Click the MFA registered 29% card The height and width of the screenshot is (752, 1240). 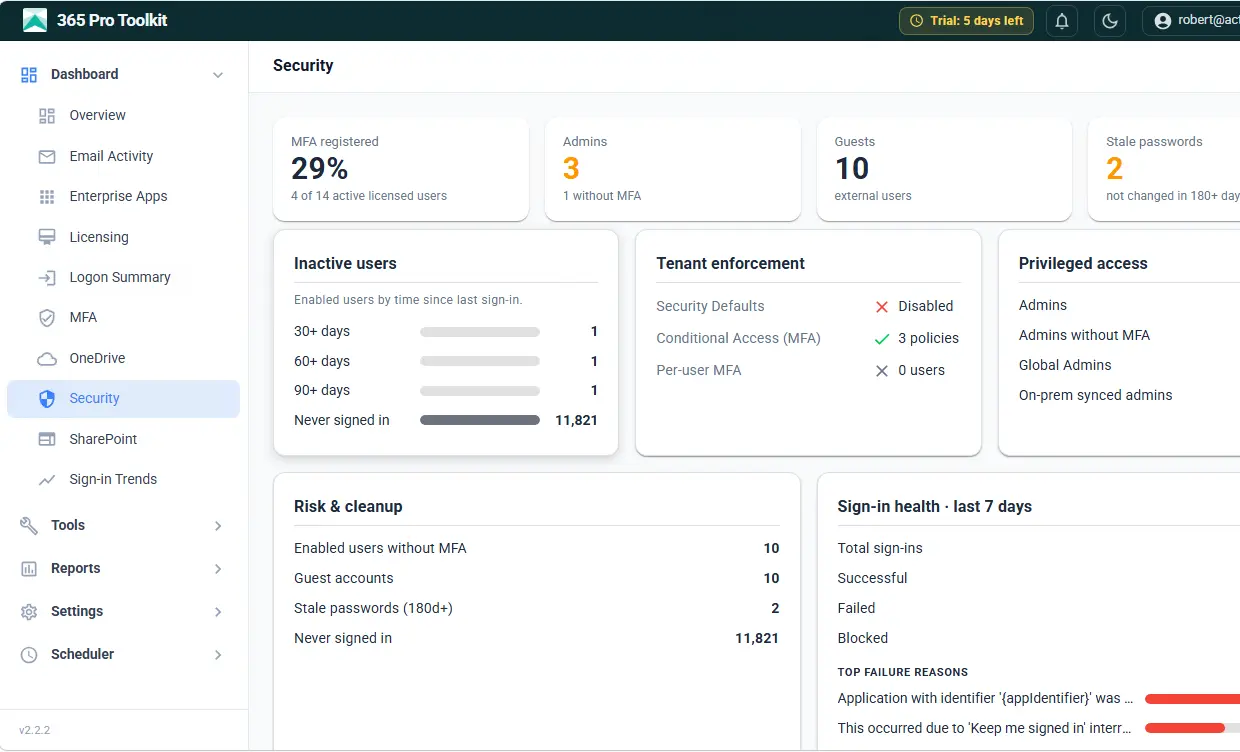(x=401, y=169)
